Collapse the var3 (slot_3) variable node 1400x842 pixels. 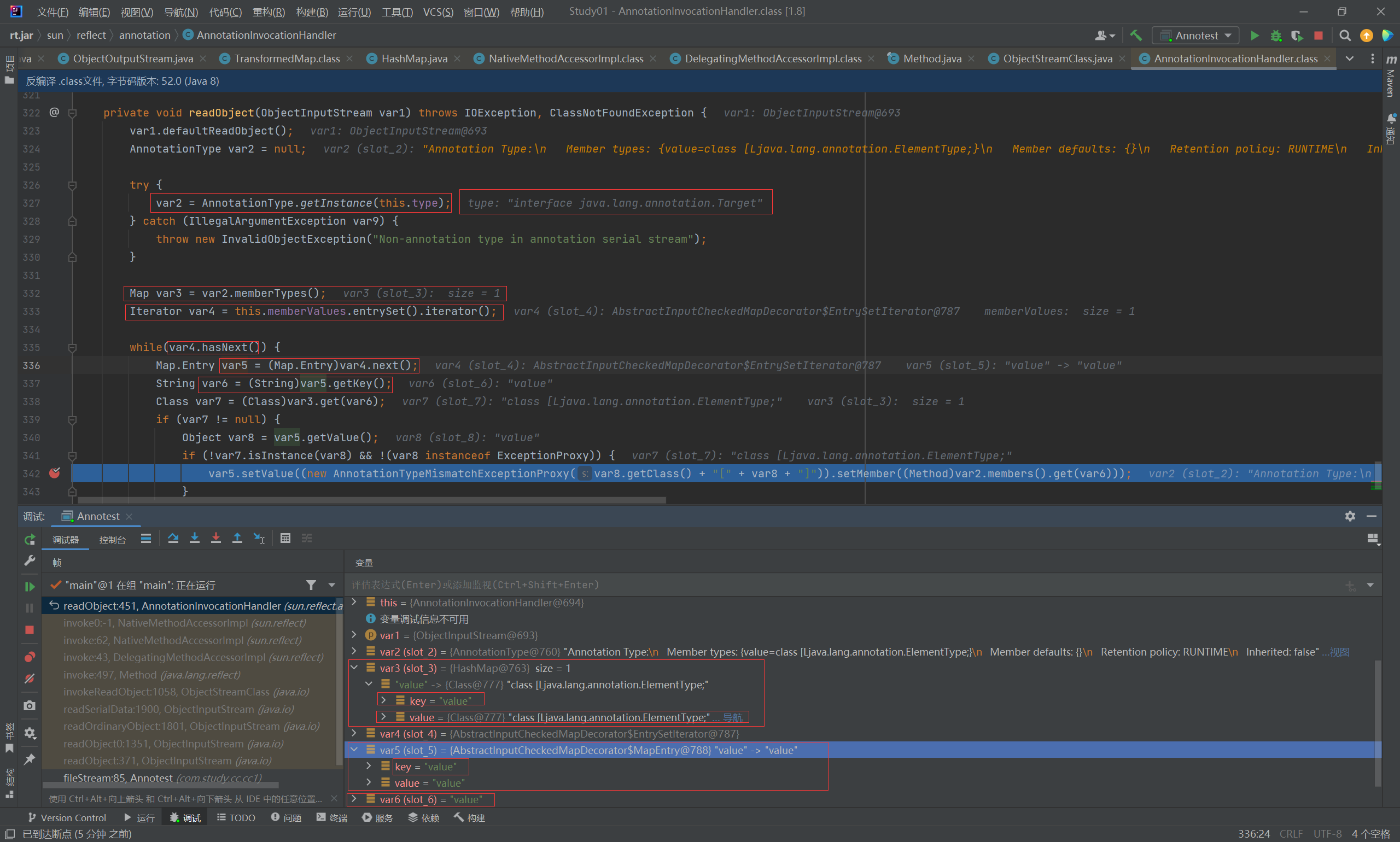point(354,668)
